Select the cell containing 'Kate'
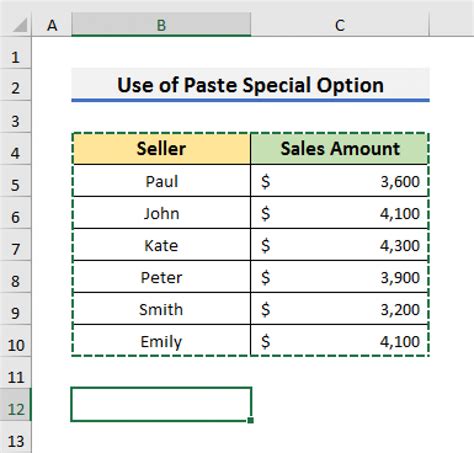The height and width of the screenshot is (453, 474). point(161,245)
